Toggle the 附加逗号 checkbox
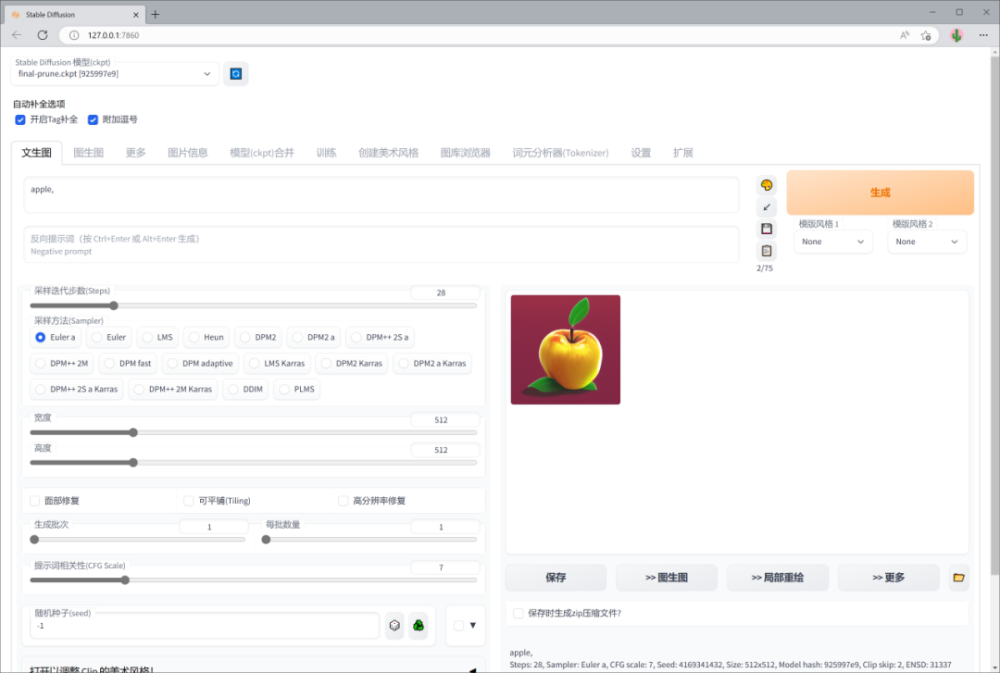This screenshot has width=1000, height=673. [x=93, y=119]
